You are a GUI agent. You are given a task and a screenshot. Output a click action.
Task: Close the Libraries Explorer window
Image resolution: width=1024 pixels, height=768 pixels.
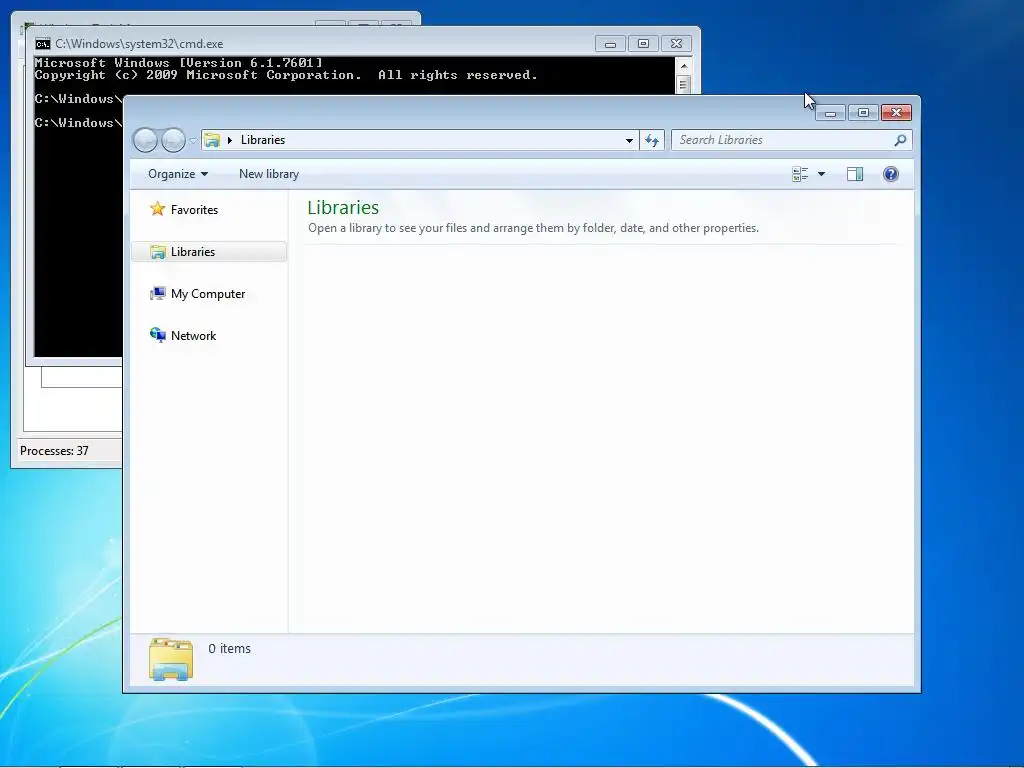pos(896,113)
